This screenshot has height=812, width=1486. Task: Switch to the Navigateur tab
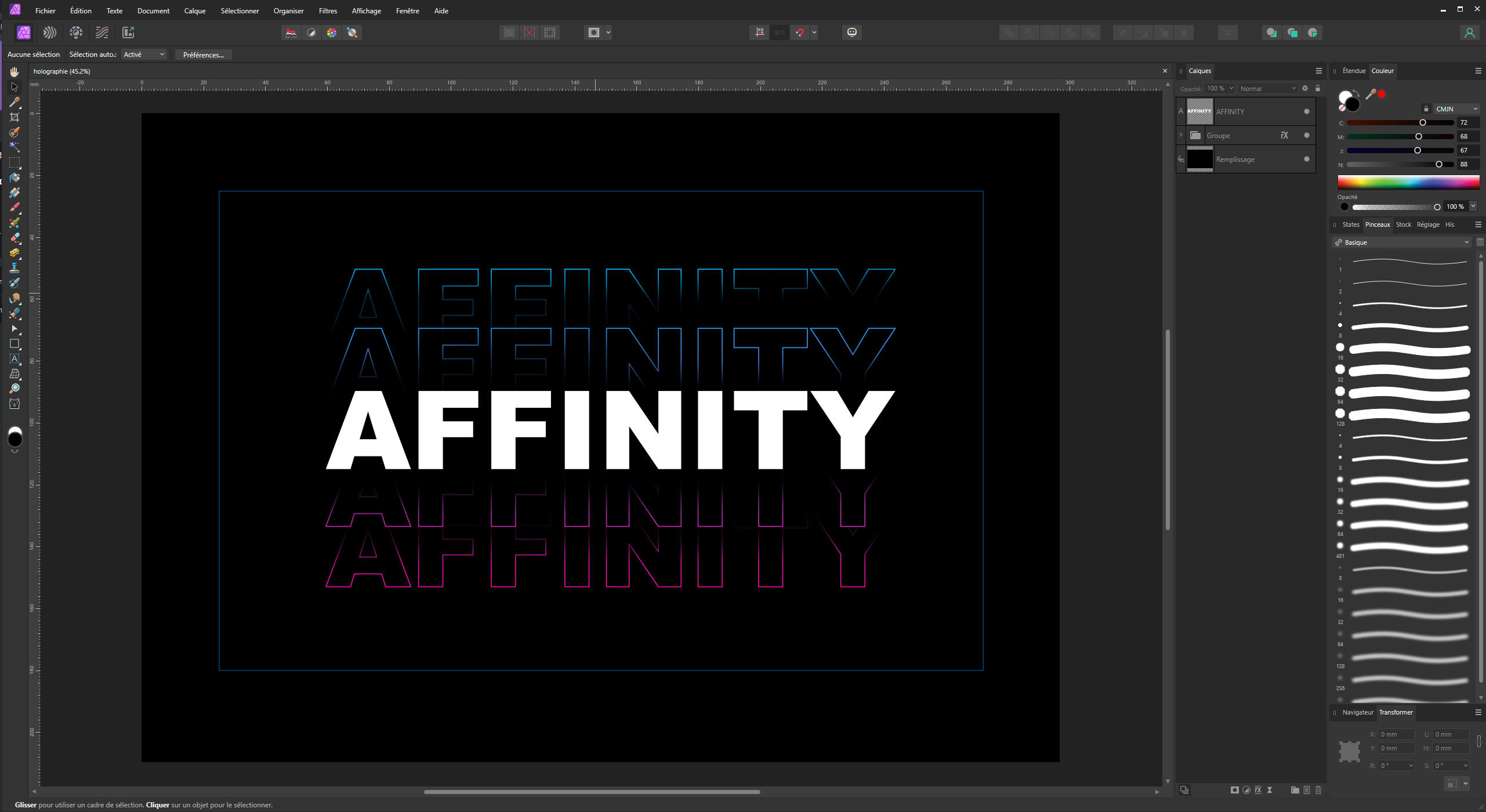(1358, 712)
